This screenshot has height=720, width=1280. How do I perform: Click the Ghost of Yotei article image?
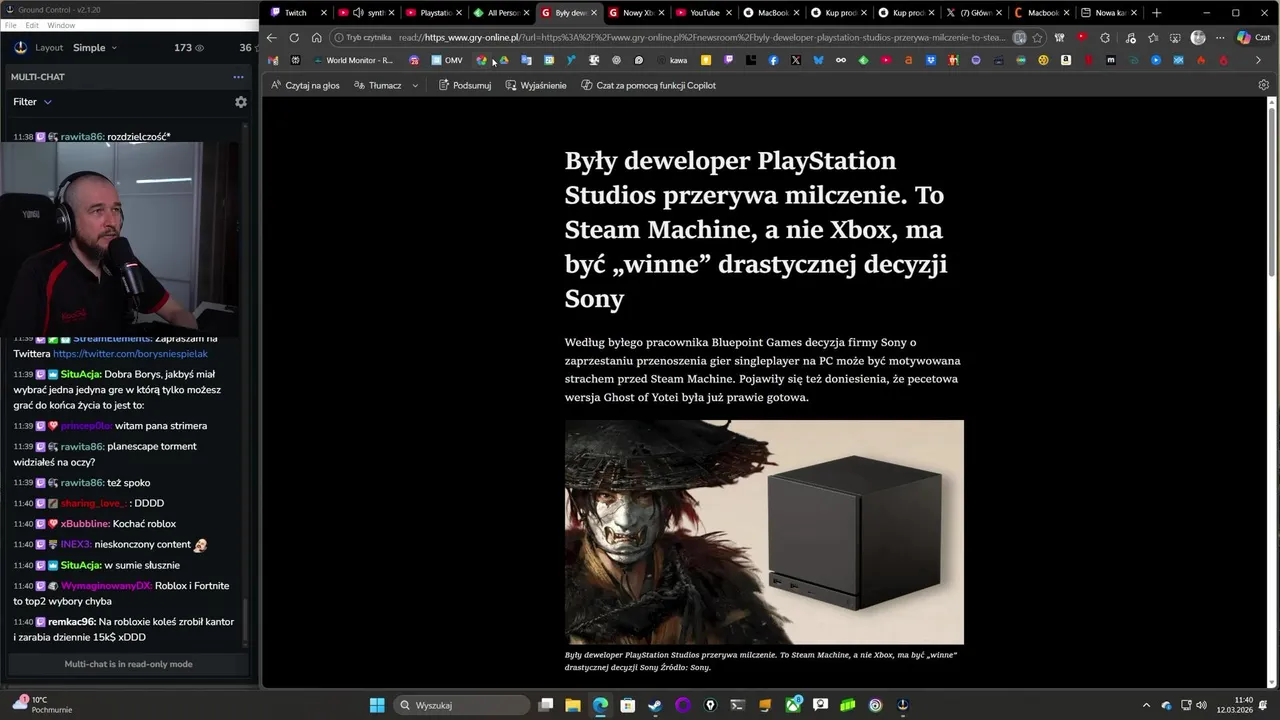(764, 532)
